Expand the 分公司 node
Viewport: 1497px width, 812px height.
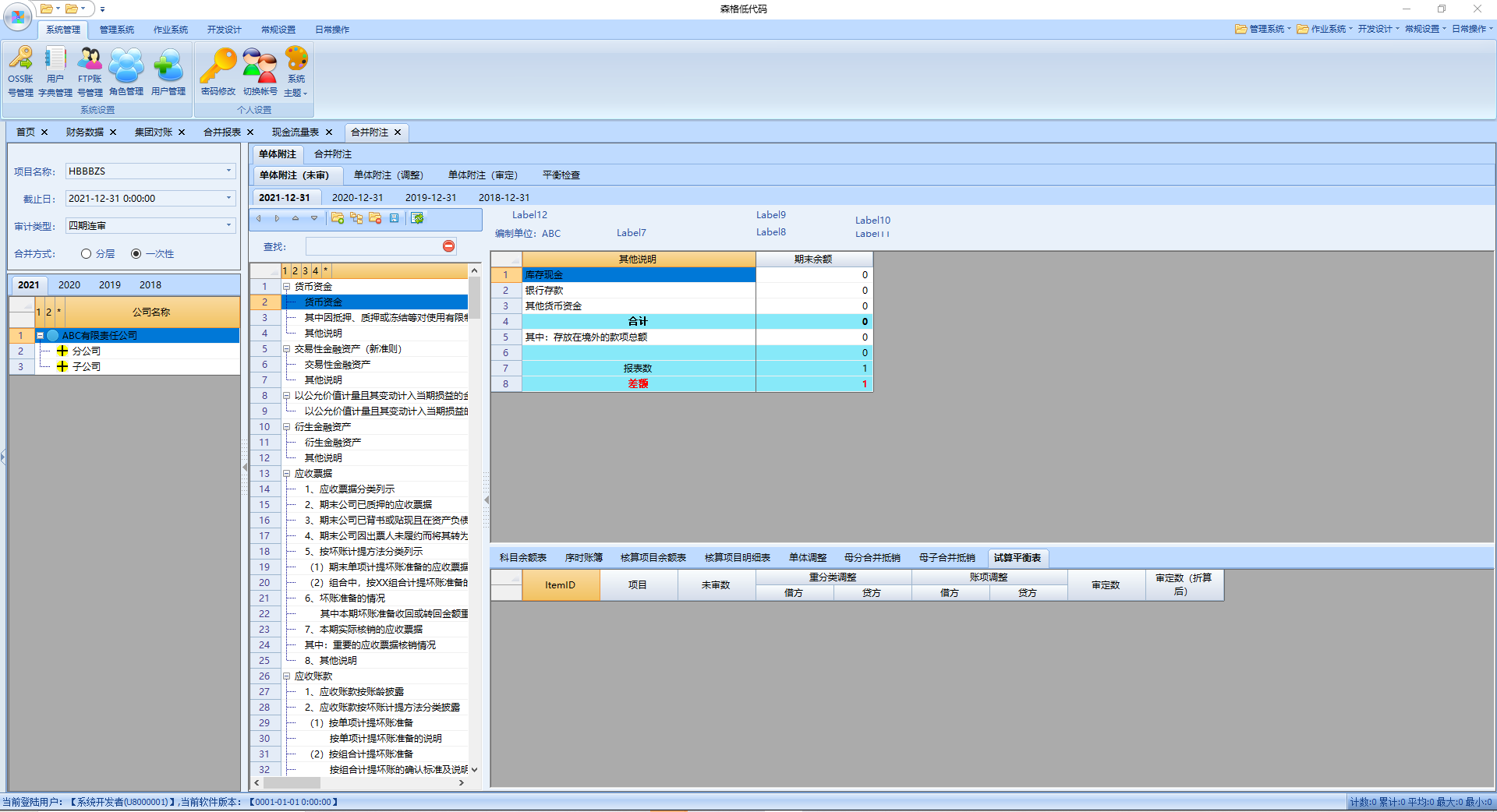click(62, 351)
